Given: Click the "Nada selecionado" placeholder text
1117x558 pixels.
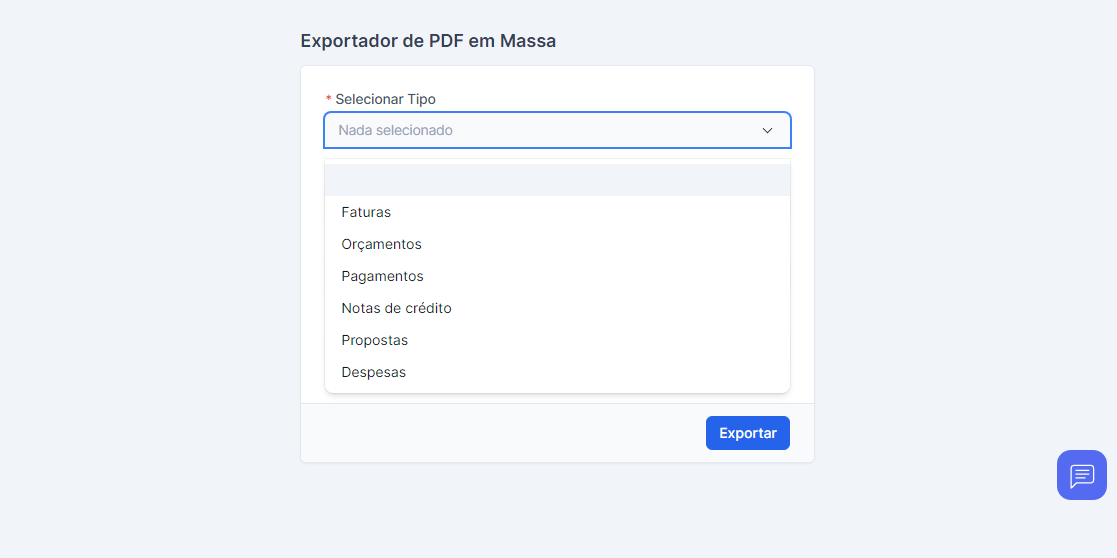Looking at the screenshot, I should pos(395,131).
